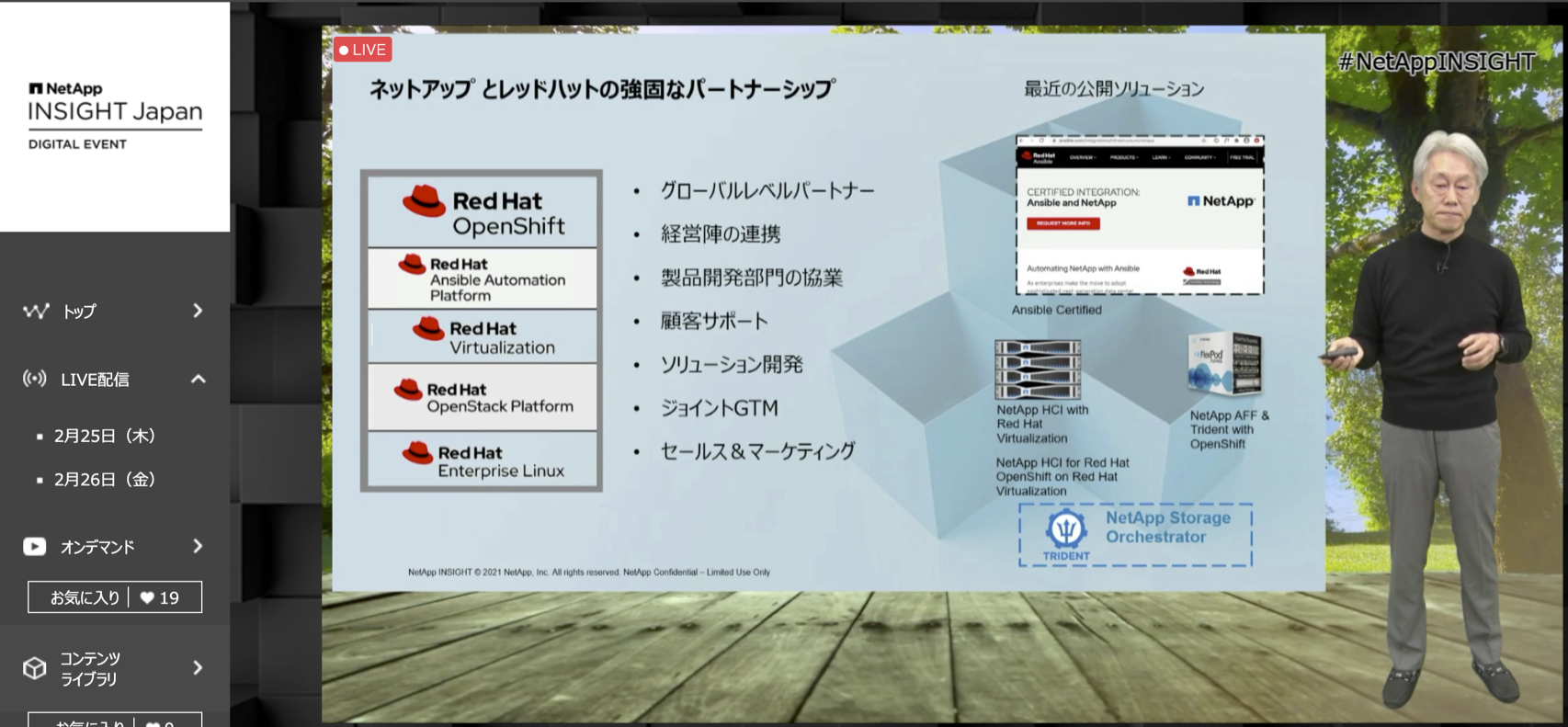Click the Trident NetApp Storage Orchestrator logo

pos(1136,535)
